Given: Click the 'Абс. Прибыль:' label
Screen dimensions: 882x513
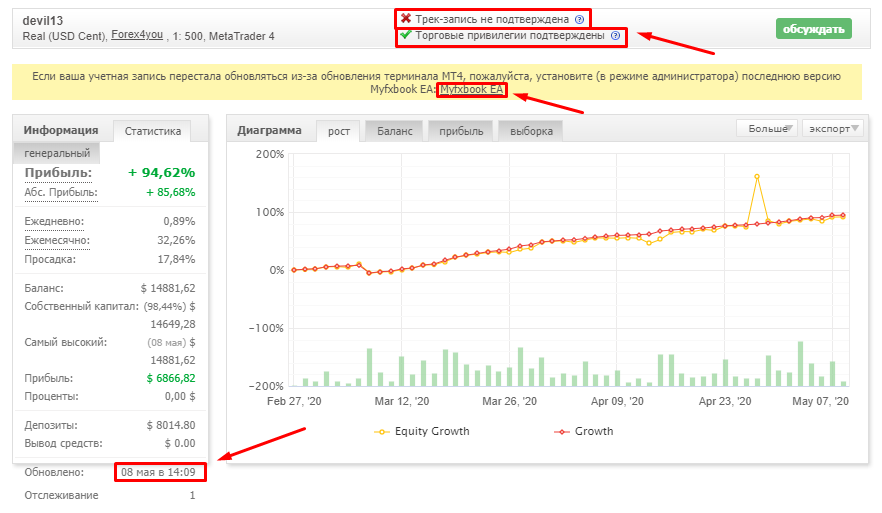Looking at the screenshot, I should point(61,192).
